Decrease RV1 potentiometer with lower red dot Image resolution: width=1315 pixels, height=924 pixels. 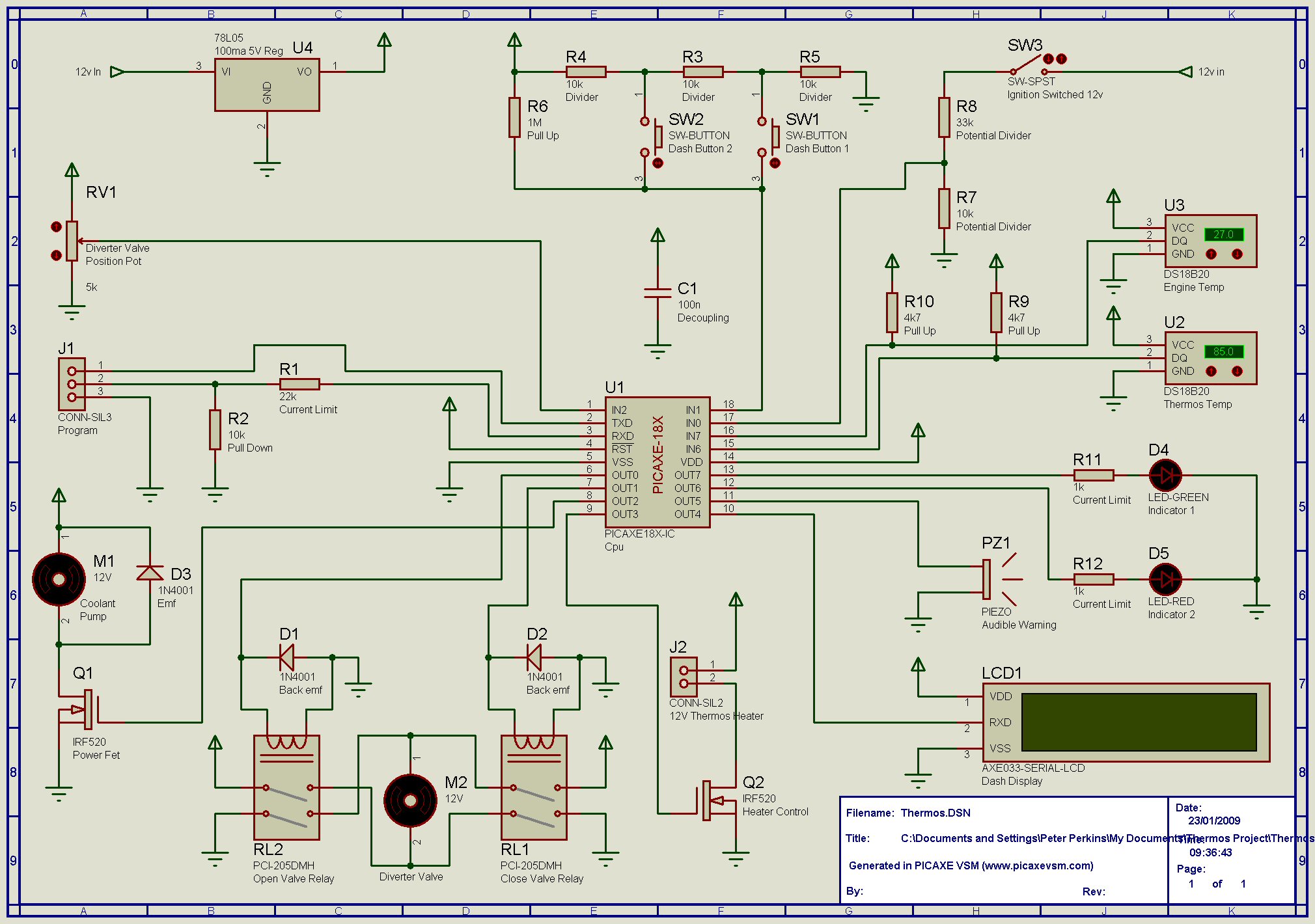56,255
